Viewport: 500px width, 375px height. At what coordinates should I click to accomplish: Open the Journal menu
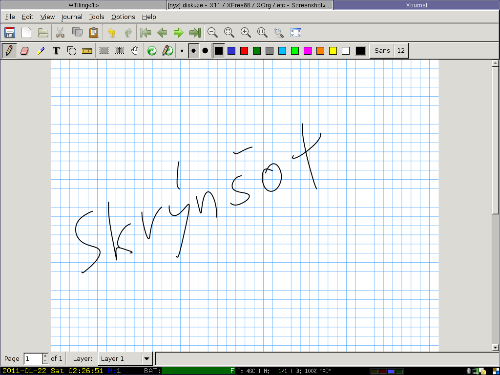tap(72, 17)
